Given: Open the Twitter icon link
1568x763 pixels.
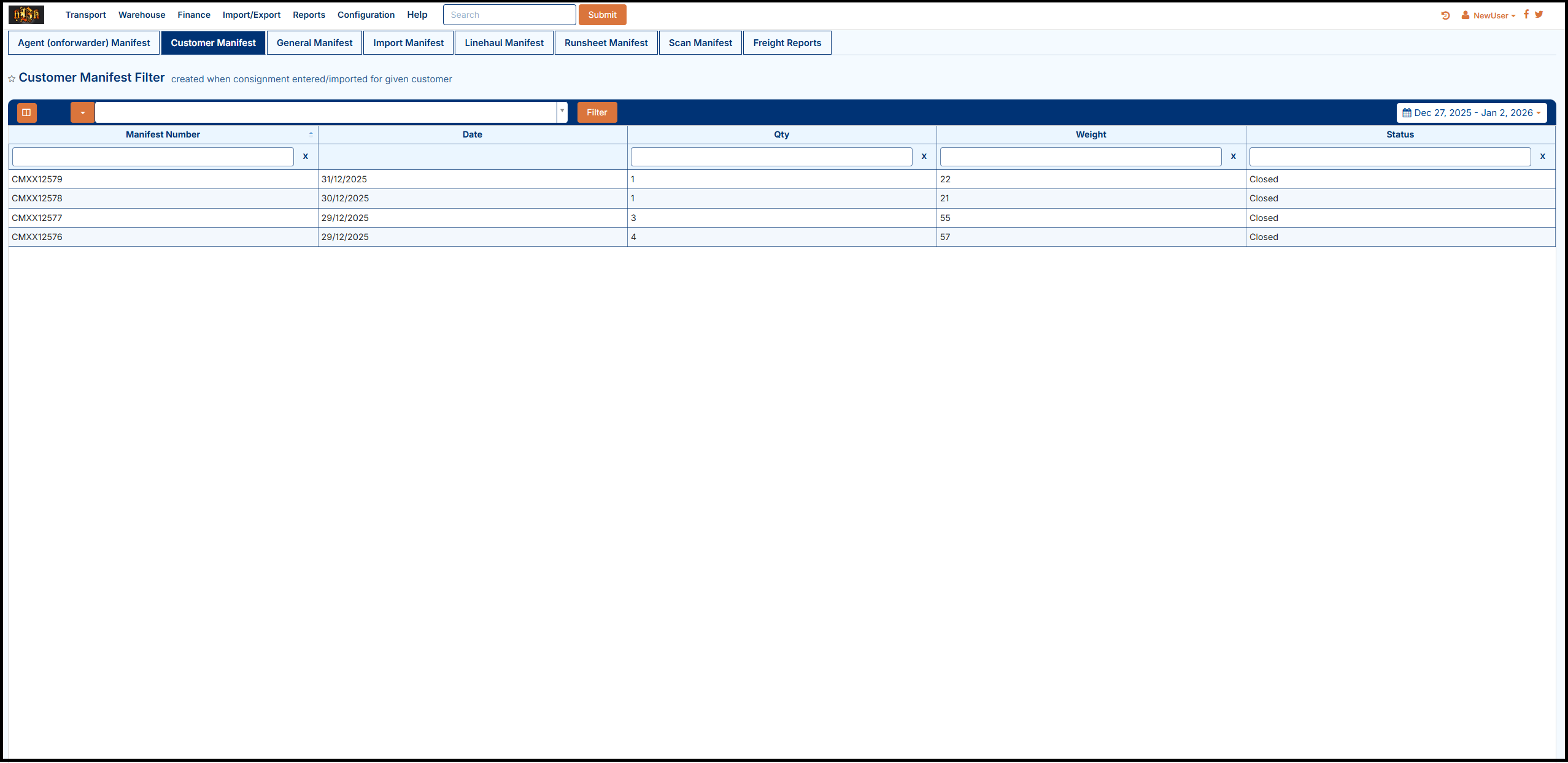Looking at the screenshot, I should pyautogui.click(x=1539, y=14).
